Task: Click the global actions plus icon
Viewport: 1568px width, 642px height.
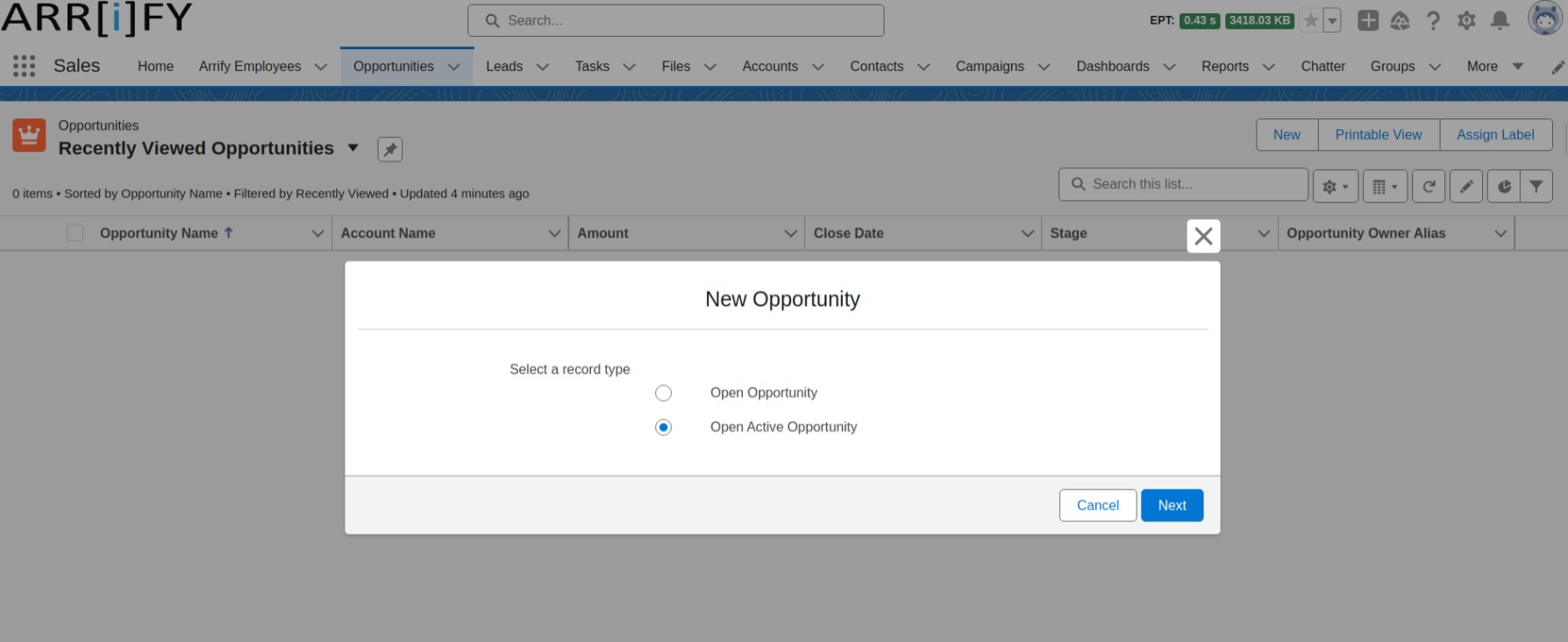Action: (1367, 20)
